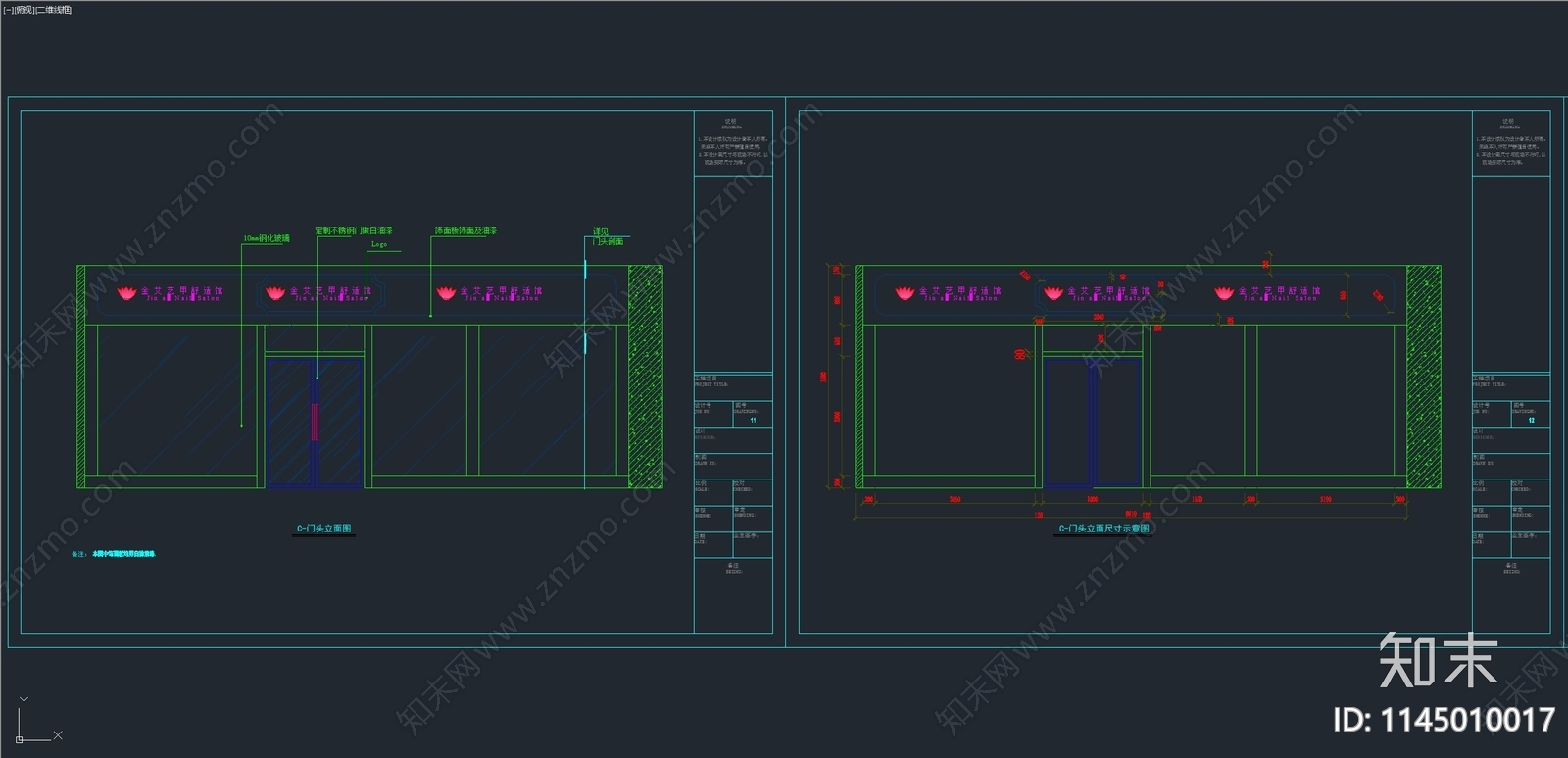The height and width of the screenshot is (758, 1568).
Task: Open the 俯视 view selection menu
Action: tap(24, 10)
